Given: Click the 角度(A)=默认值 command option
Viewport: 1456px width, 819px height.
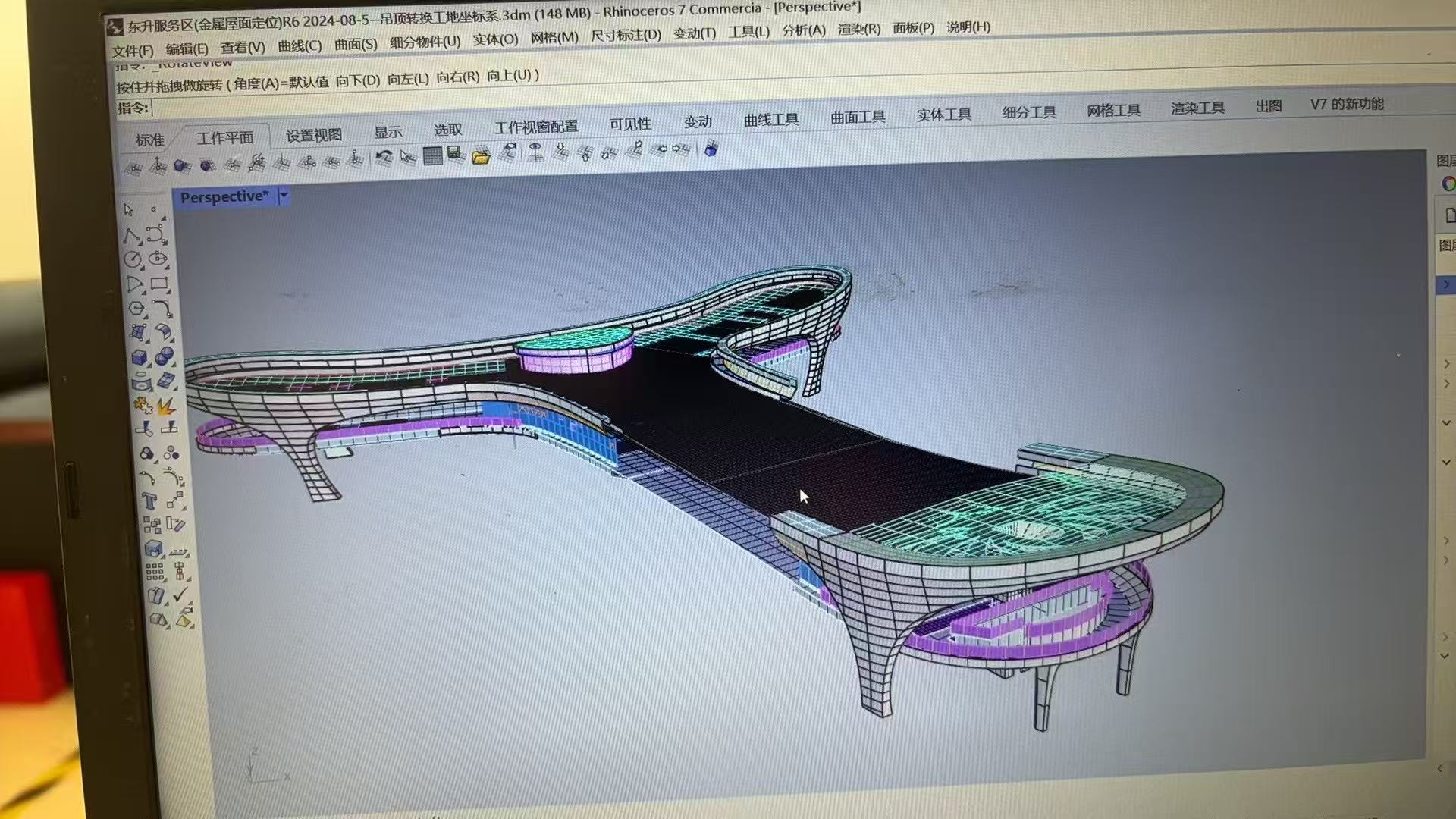Looking at the screenshot, I should point(281,83).
